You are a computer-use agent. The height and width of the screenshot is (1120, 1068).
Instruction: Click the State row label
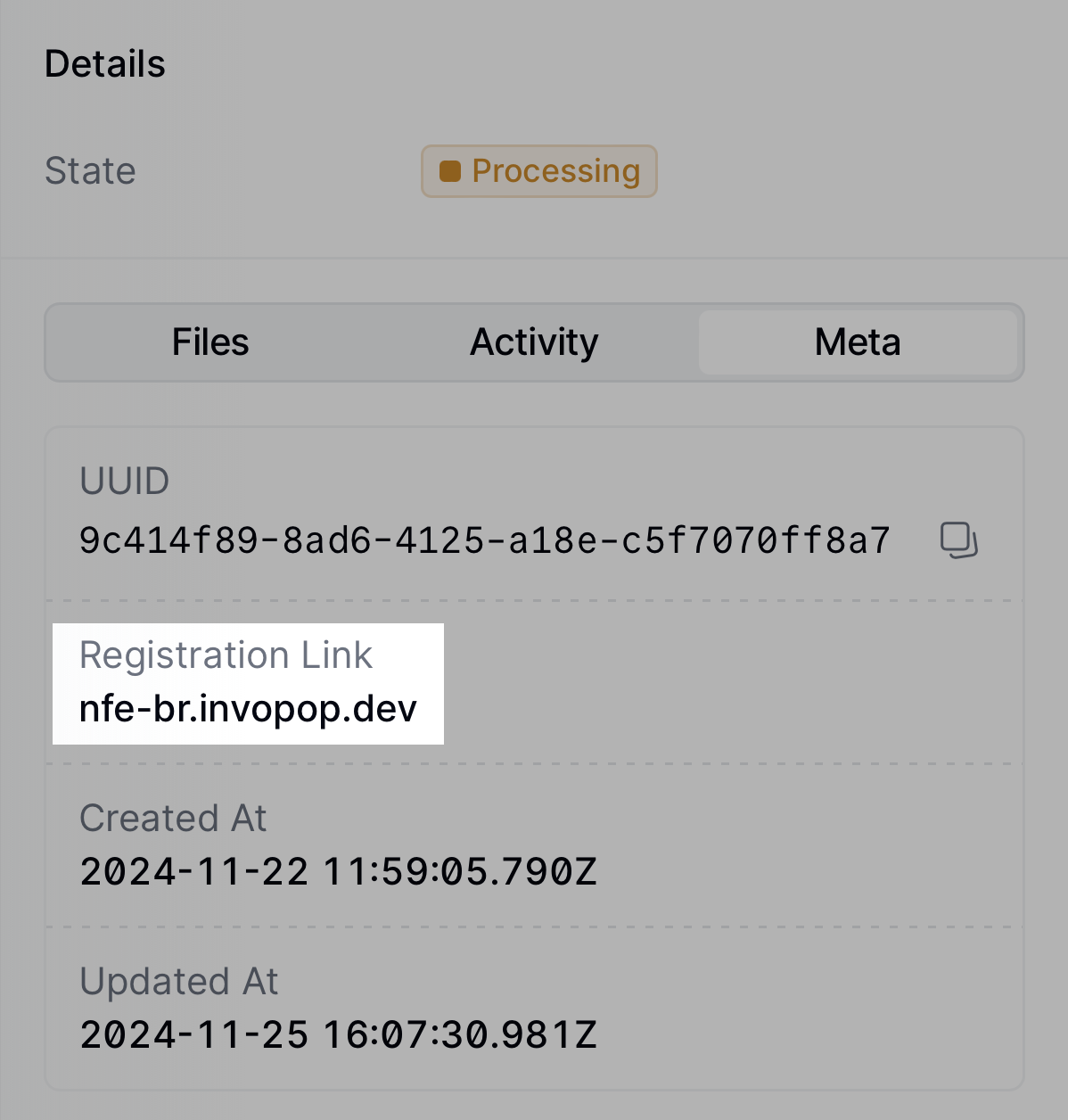90,170
